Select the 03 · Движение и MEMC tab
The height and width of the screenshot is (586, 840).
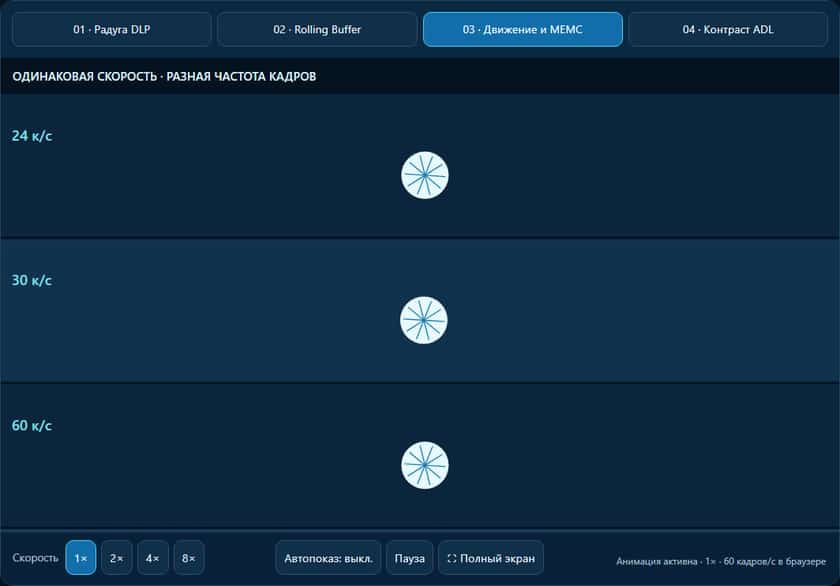click(x=523, y=29)
